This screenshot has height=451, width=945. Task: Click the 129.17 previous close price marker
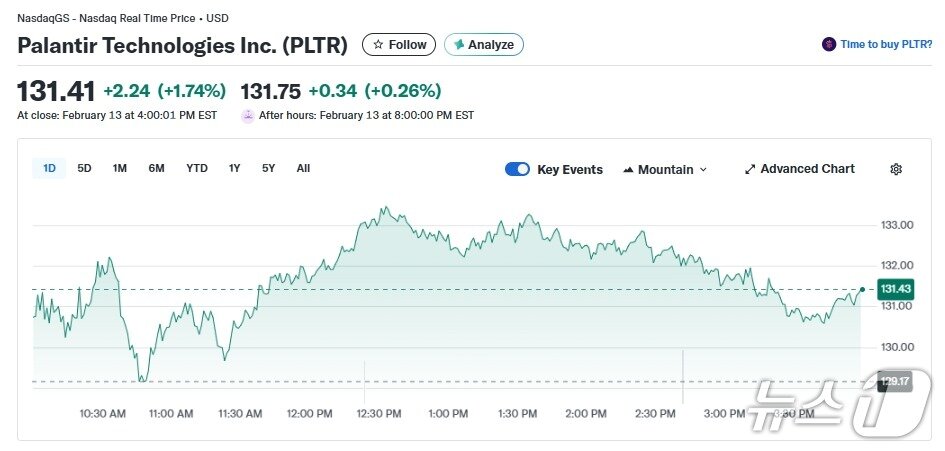click(894, 381)
